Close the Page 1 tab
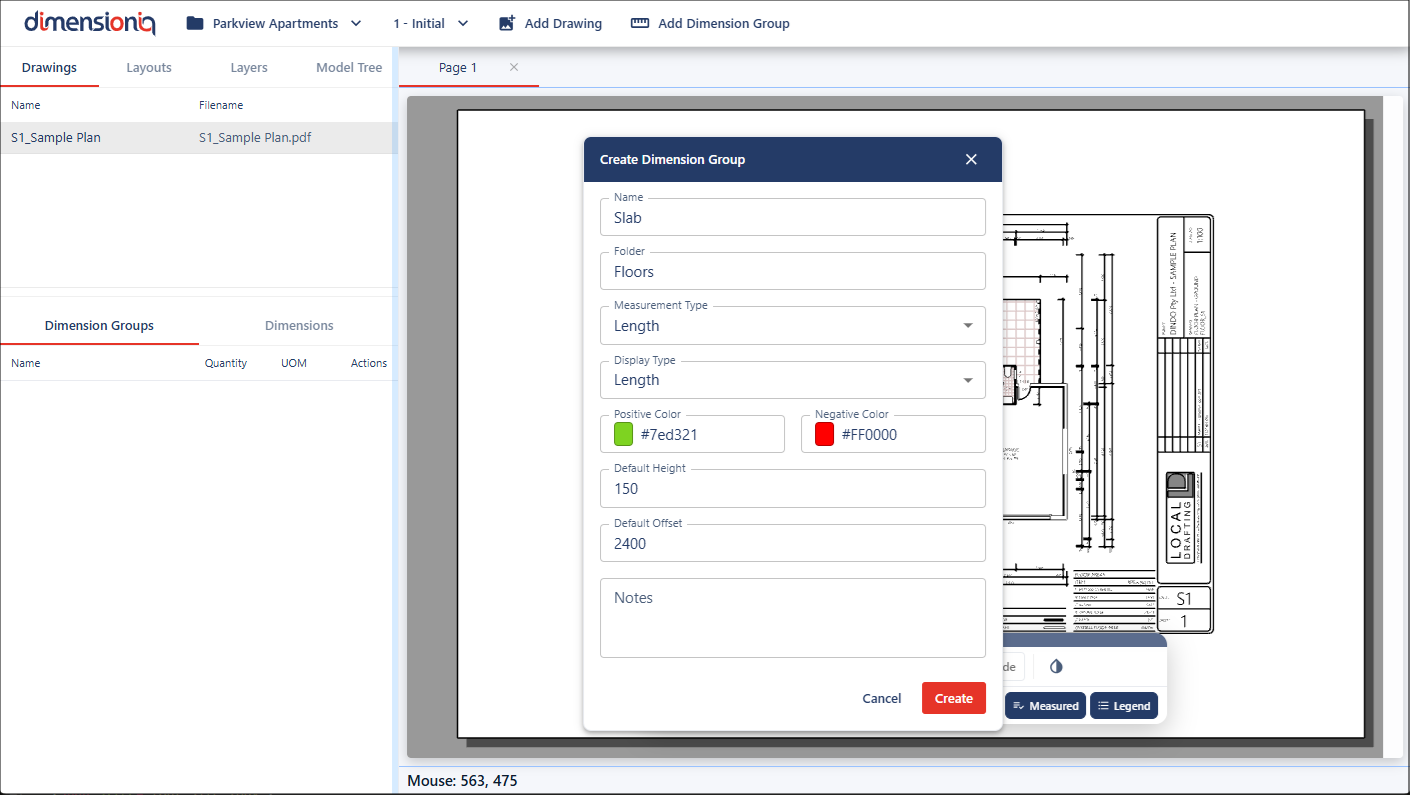The height and width of the screenshot is (795, 1410). [x=514, y=67]
